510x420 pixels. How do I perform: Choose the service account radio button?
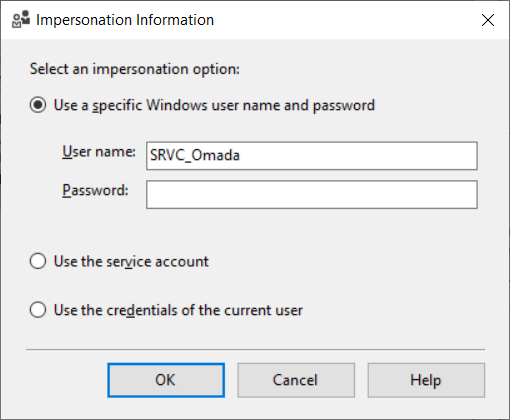[x=38, y=261]
